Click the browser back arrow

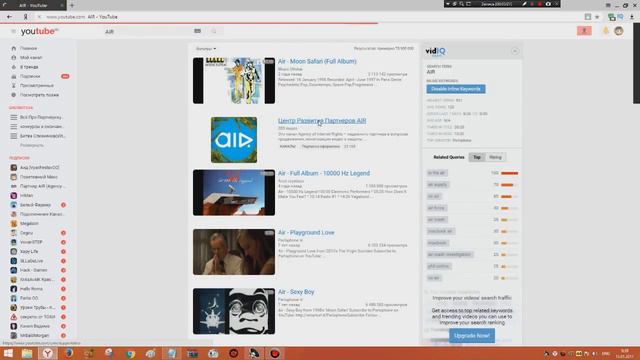9,17
